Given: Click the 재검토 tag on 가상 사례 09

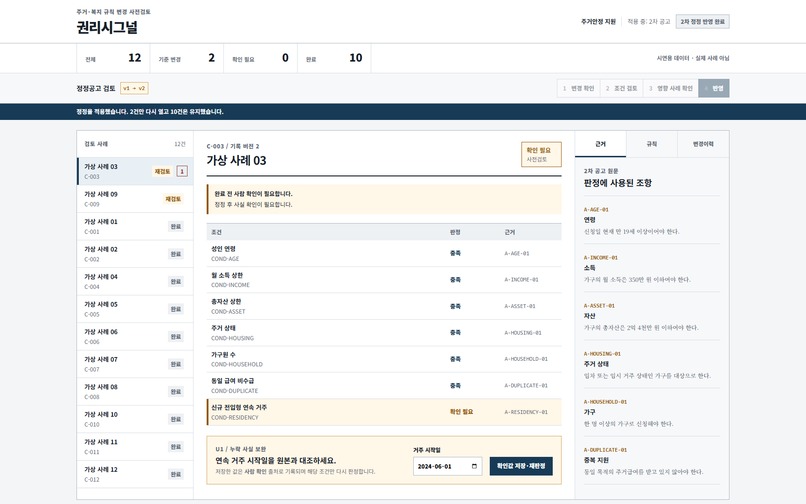Looking at the screenshot, I should tap(173, 199).
